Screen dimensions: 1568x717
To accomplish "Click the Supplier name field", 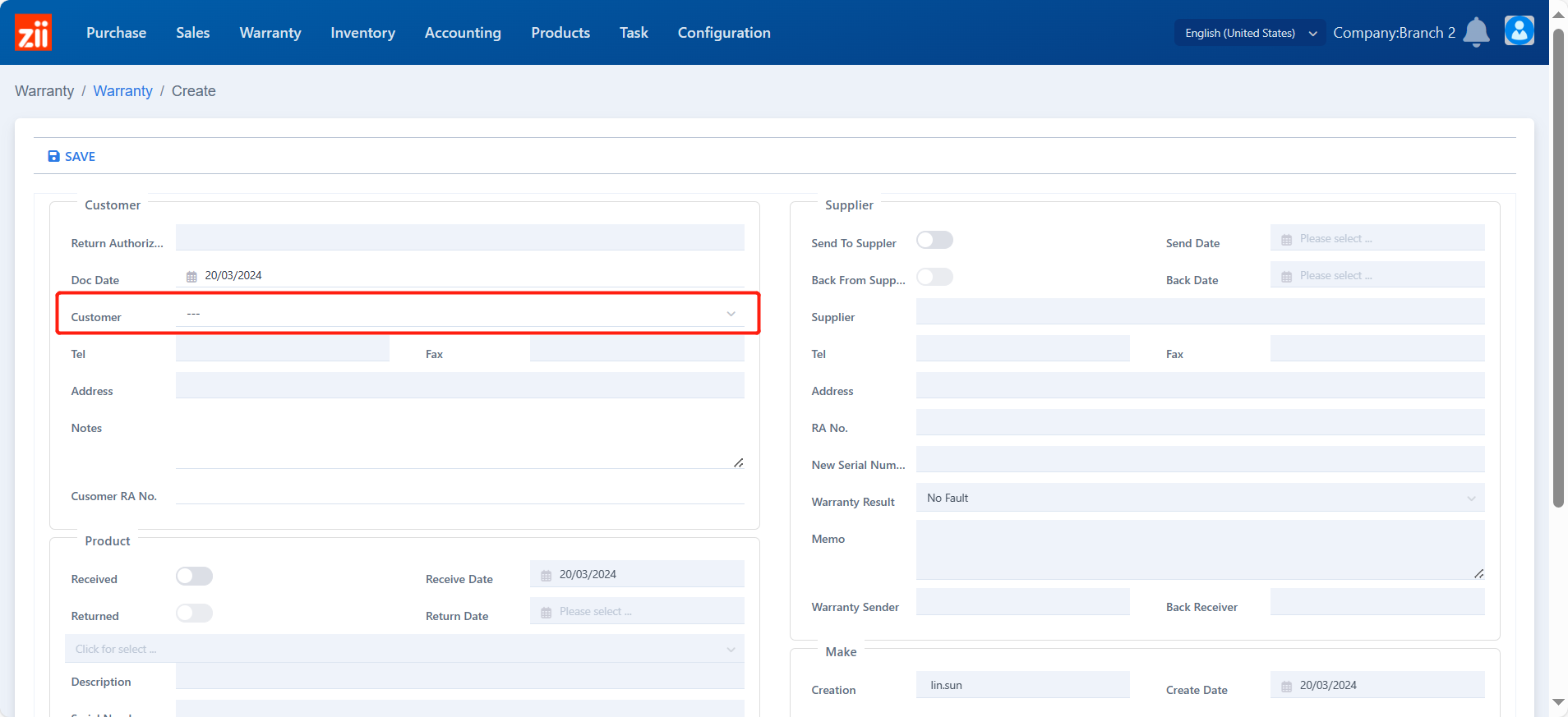I will 1200,311.
